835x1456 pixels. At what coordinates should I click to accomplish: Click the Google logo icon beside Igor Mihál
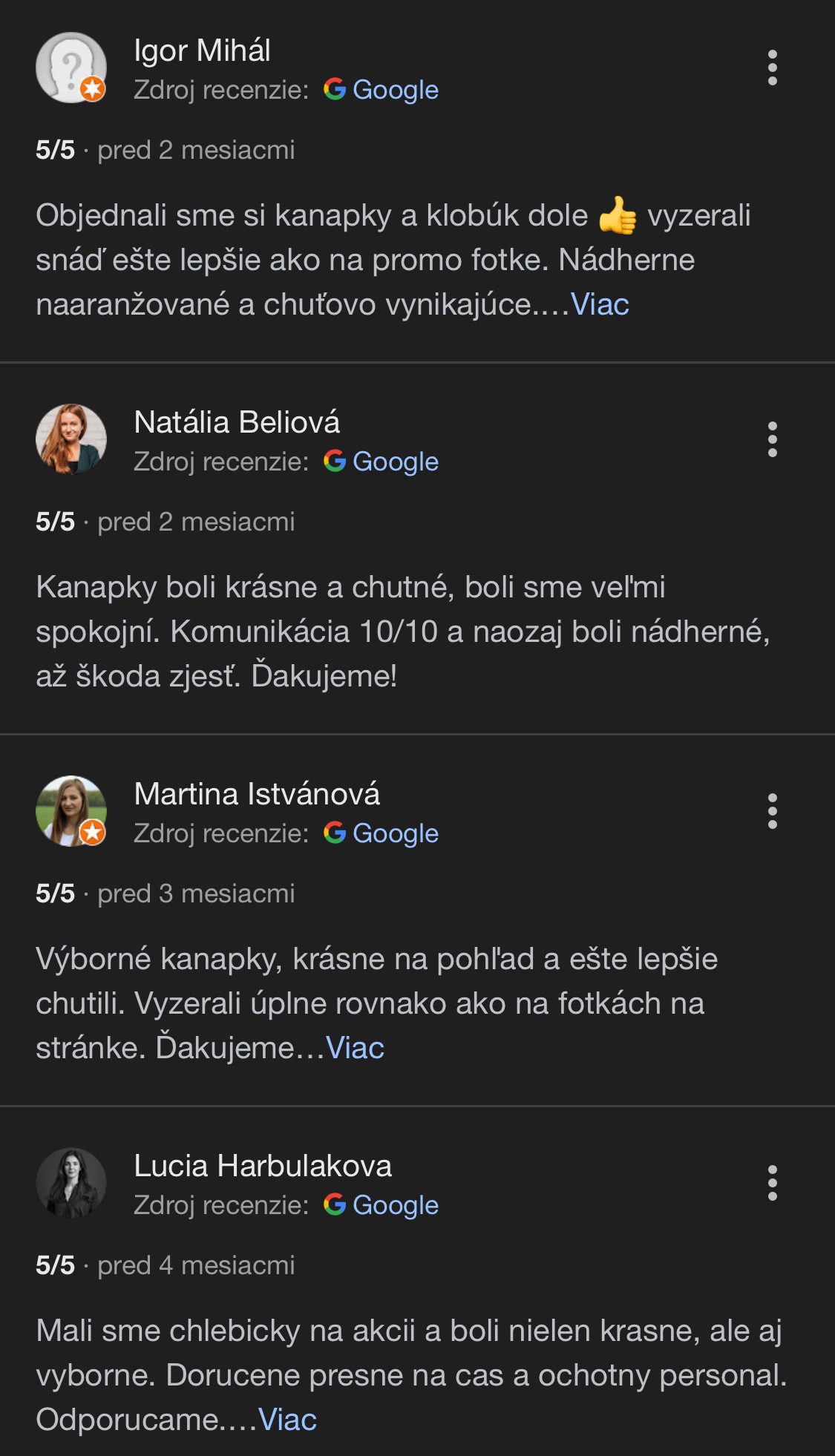[x=335, y=90]
